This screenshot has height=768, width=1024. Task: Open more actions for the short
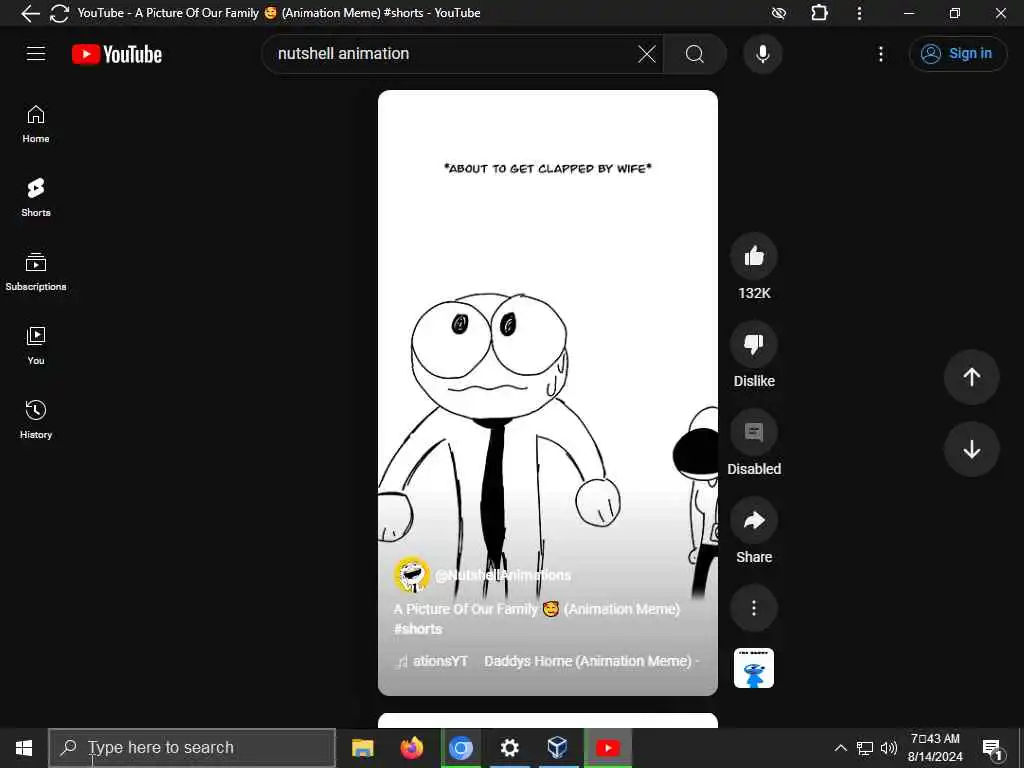754,608
